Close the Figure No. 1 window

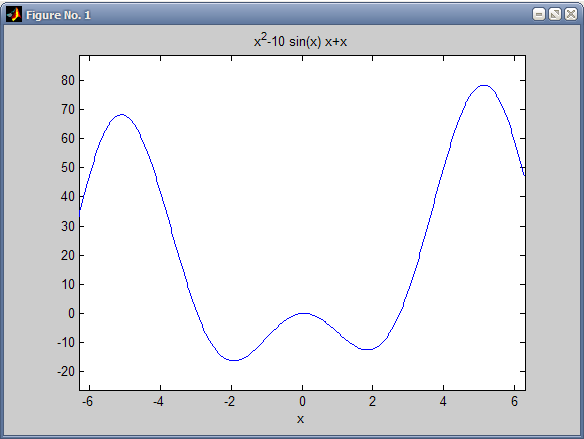(x=571, y=14)
